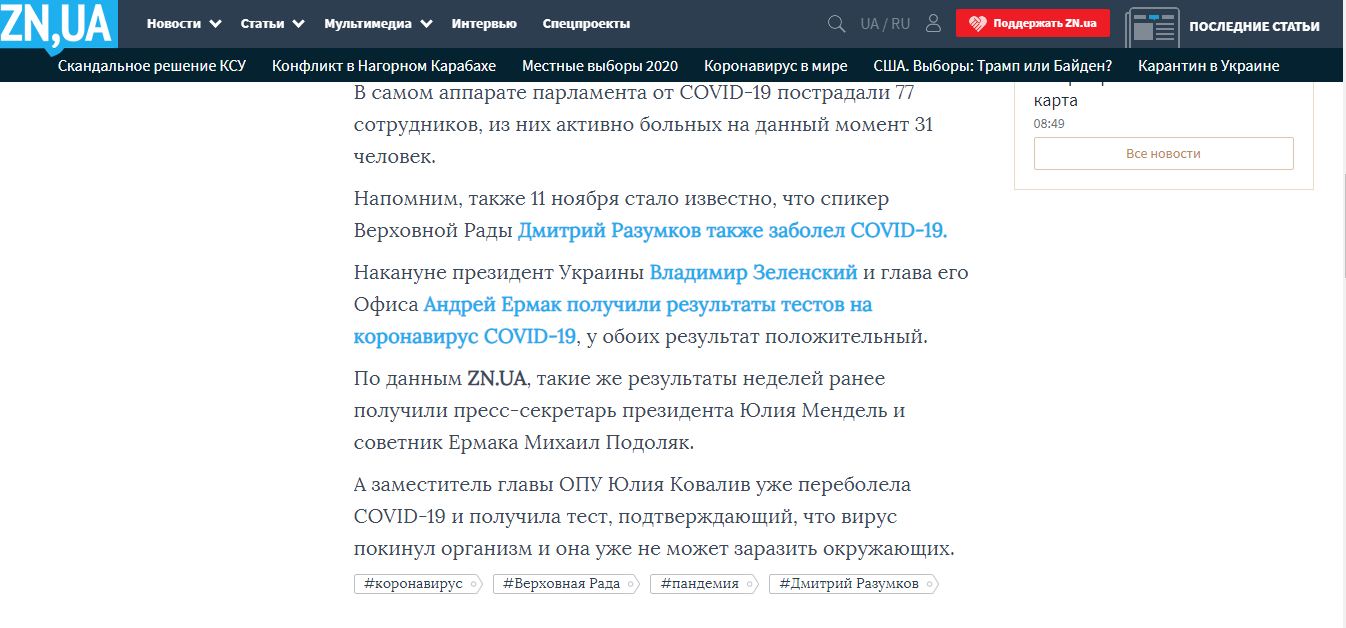This screenshot has width=1346, height=628.
Task: Select the #Верховная Рада tag
Action: pyautogui.click(x=562, y=584)
